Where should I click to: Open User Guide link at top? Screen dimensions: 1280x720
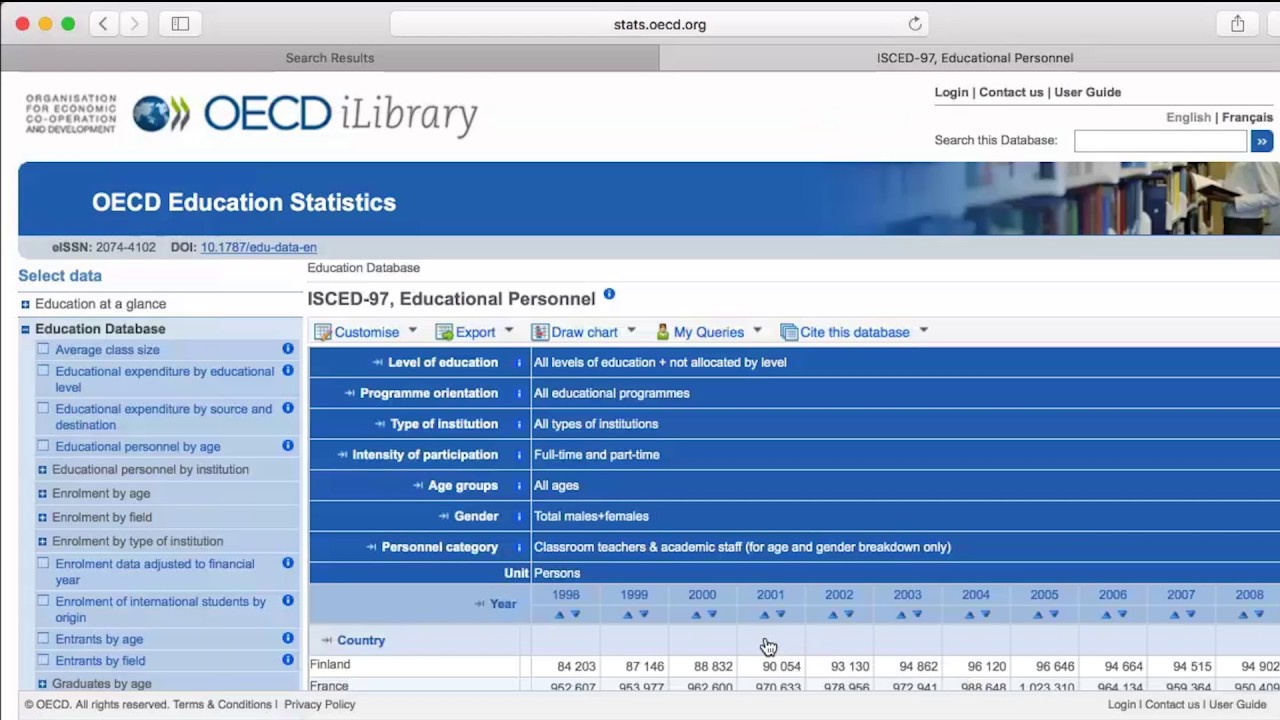(1087, 92)
